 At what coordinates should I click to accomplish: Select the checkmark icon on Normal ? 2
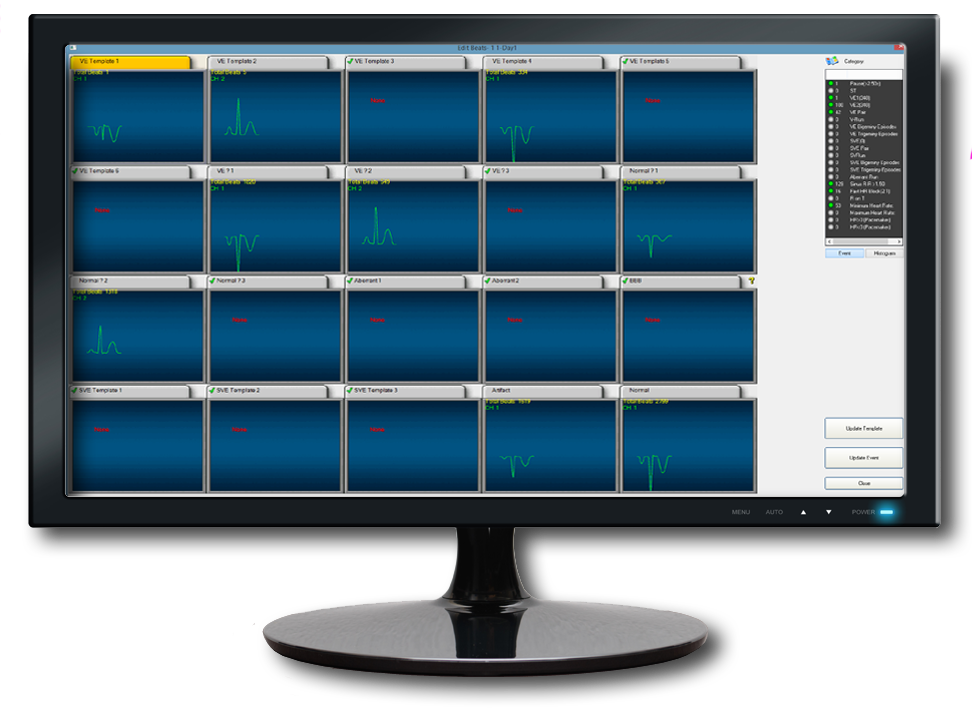(78, 282)
